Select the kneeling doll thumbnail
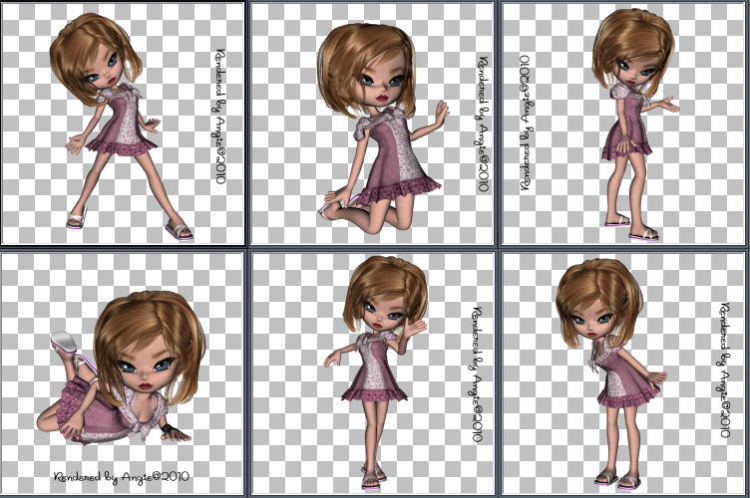Screen dimensions: 750x498 (373, 123)
